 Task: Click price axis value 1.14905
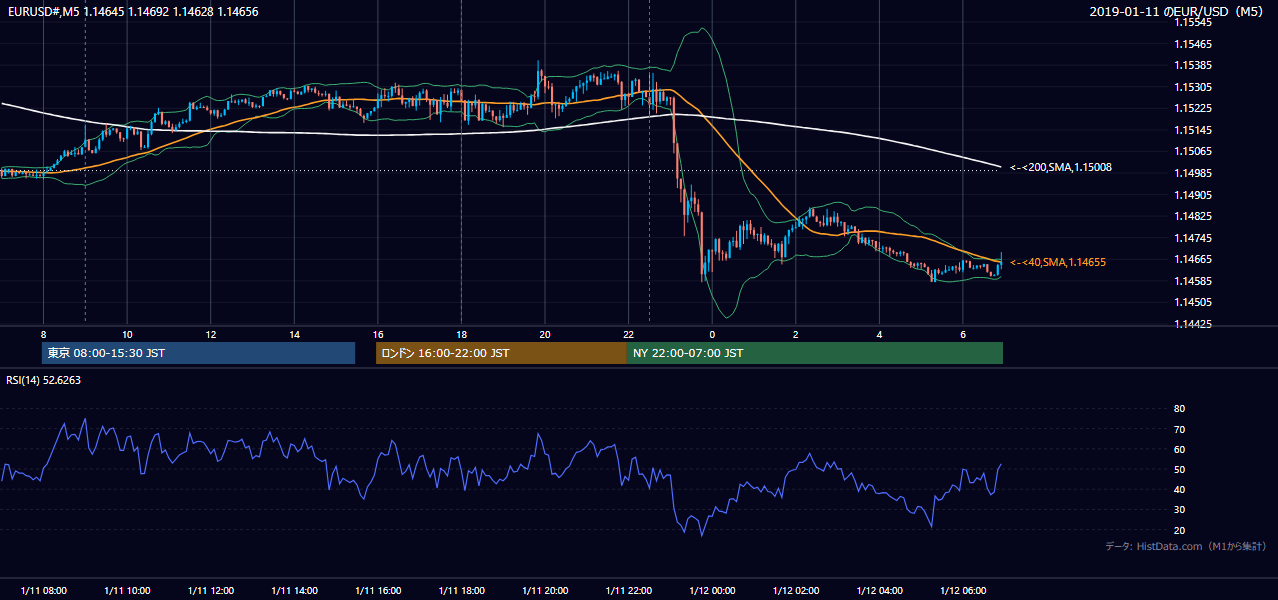pos(1192,195)
